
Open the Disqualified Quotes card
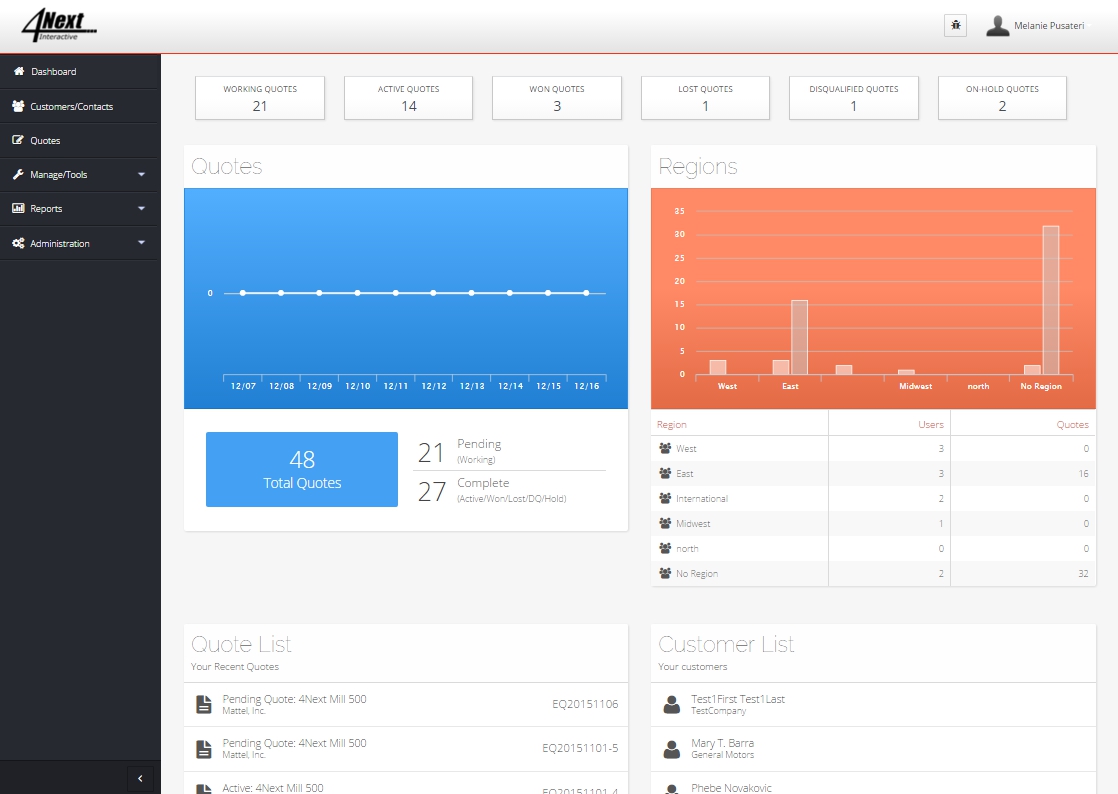coord(853,98)
